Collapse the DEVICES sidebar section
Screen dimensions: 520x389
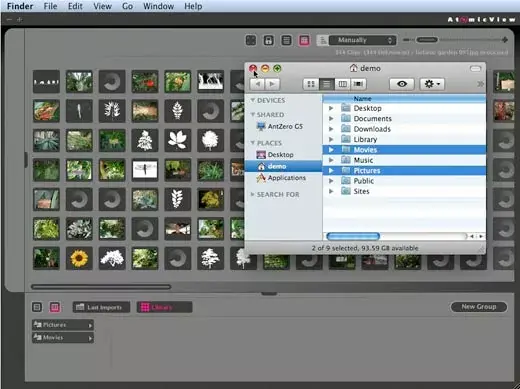(253, 100)
